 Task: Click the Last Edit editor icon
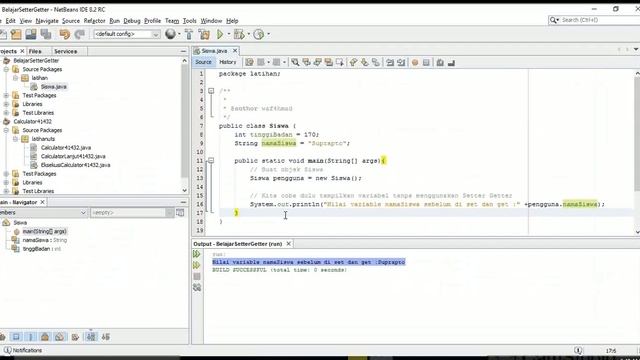pyautogui.click(x=249, y=62)
